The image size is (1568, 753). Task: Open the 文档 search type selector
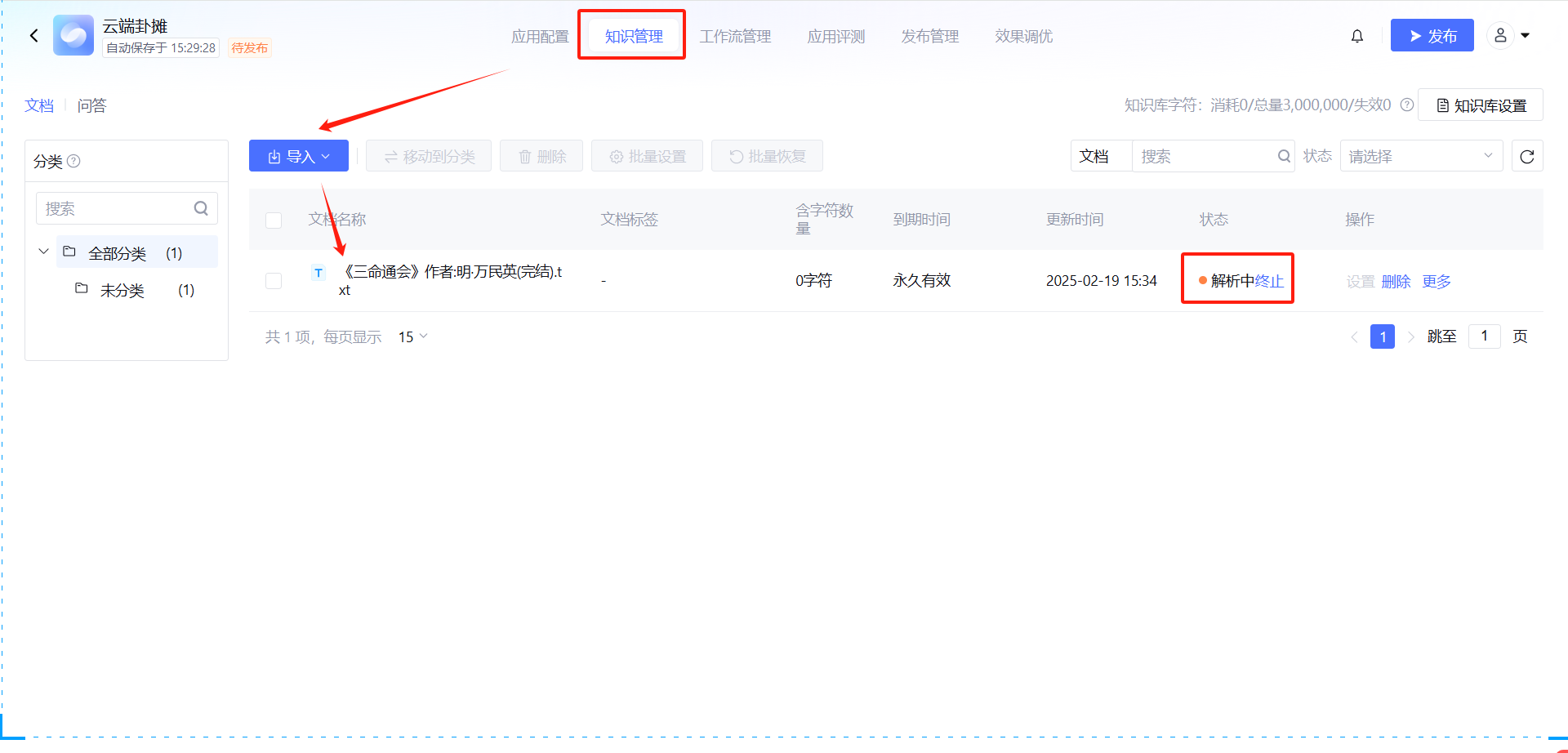coord(1101,156)
